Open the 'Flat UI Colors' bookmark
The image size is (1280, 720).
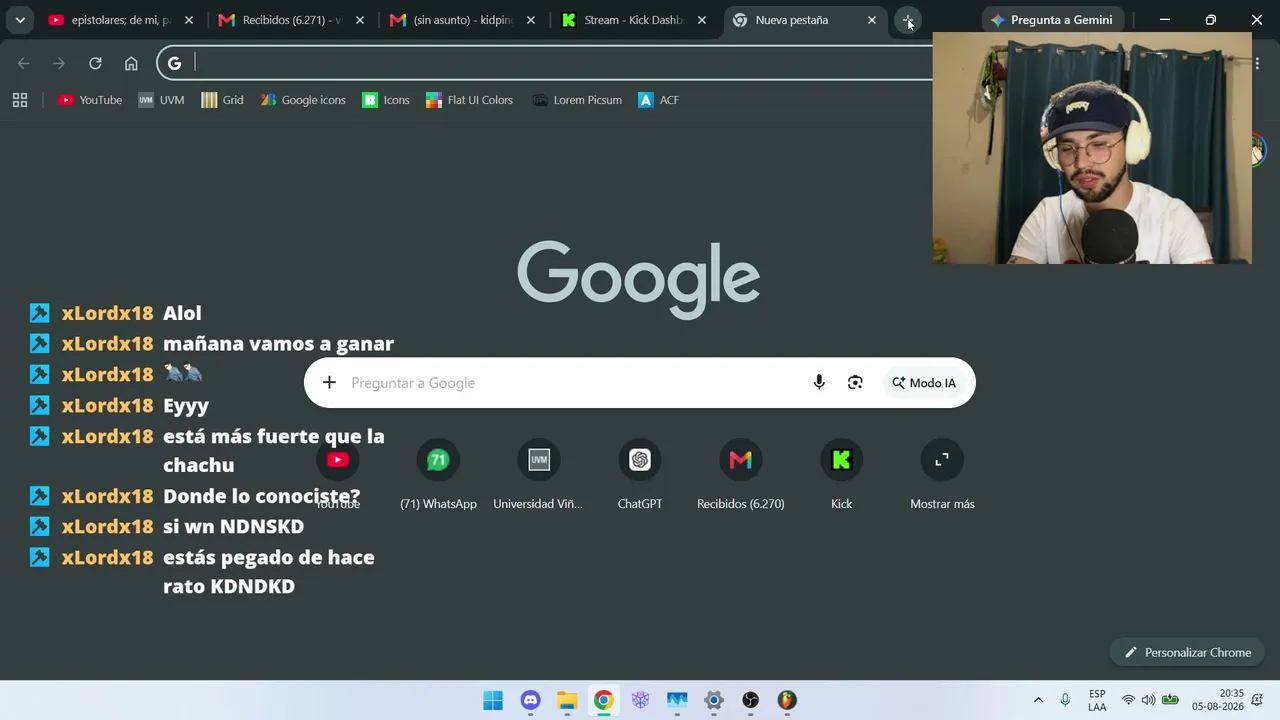[x=469, y=100]
